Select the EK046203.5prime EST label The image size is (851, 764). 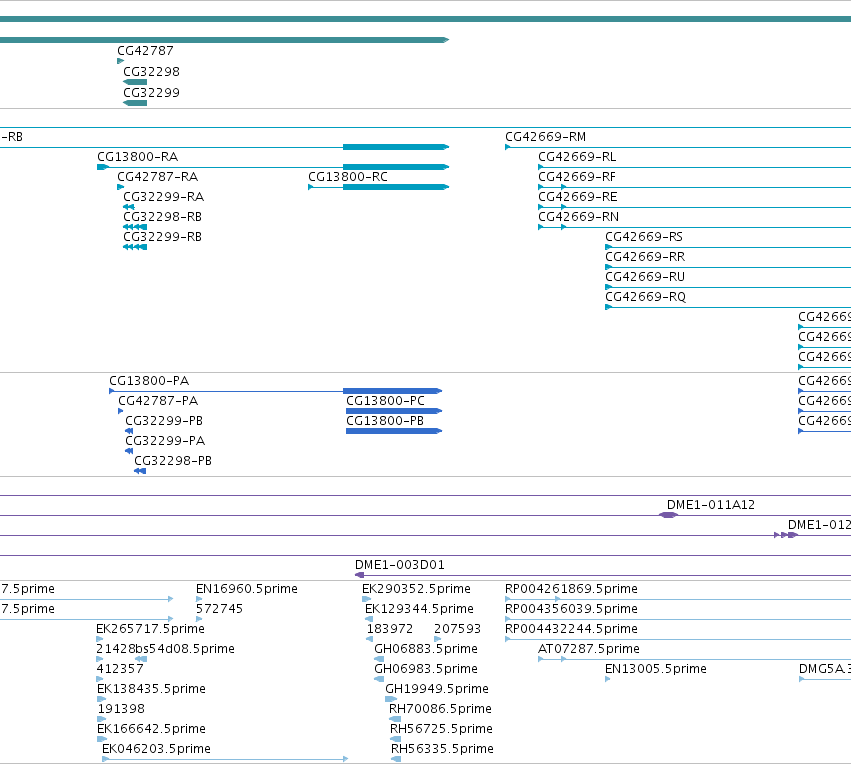point(156,749)
